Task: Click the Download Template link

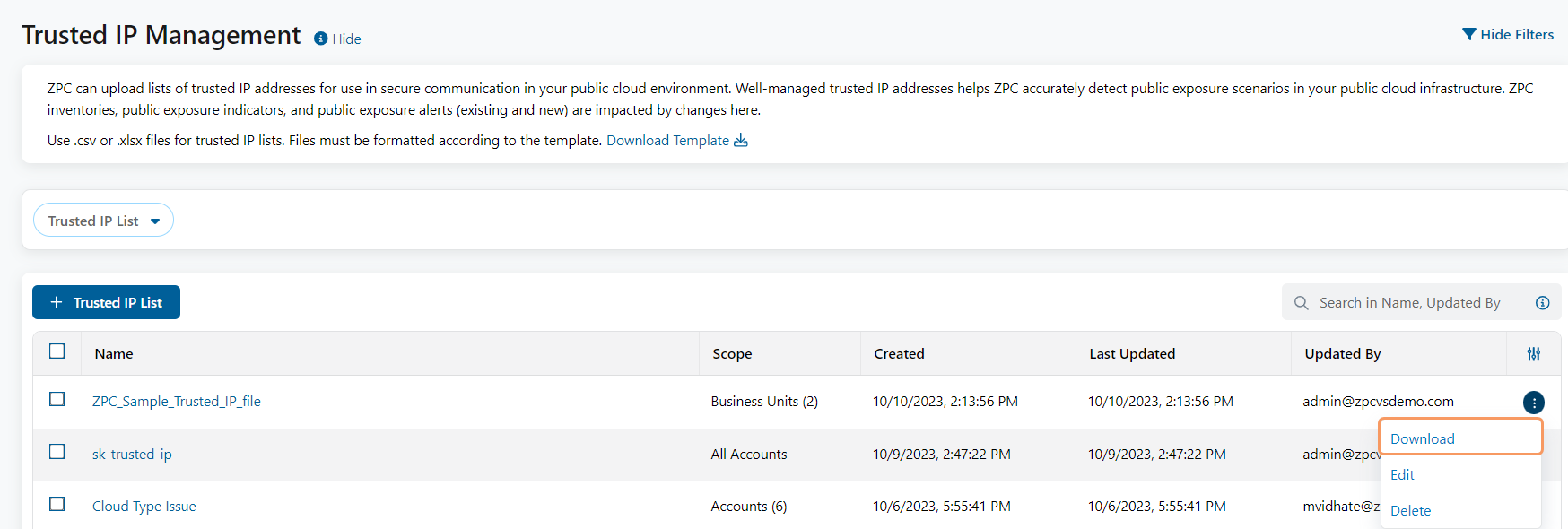Action: click(x=667, y=140)
